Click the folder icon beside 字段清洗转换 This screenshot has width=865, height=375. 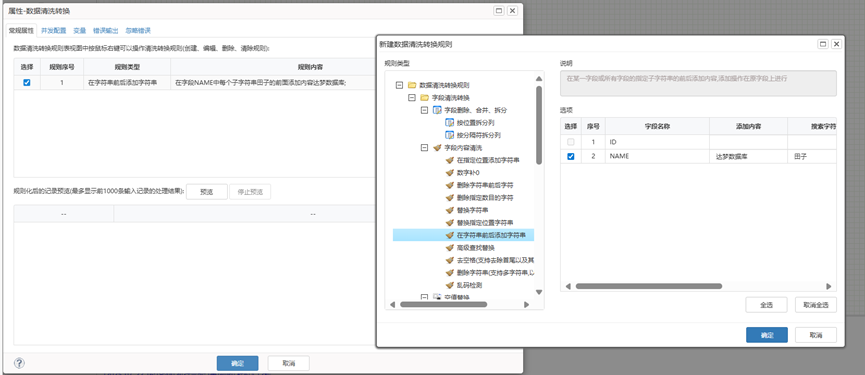[424, 98]
